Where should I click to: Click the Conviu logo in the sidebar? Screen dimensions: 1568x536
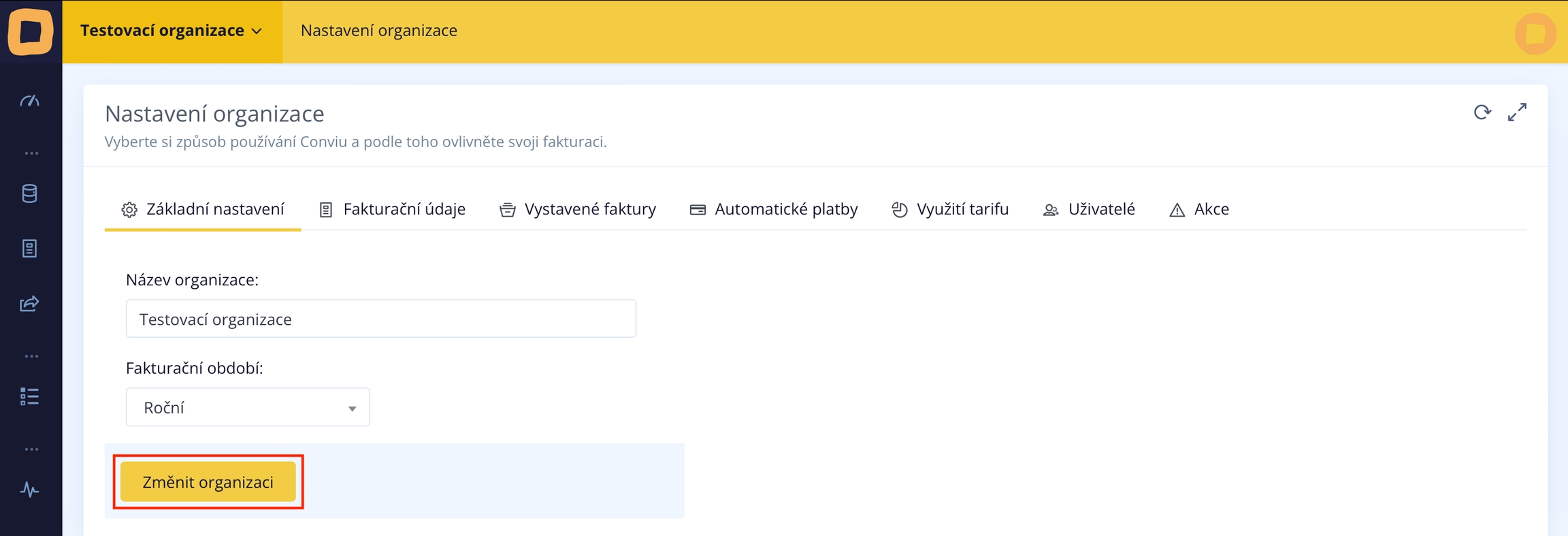click(31, 31)
